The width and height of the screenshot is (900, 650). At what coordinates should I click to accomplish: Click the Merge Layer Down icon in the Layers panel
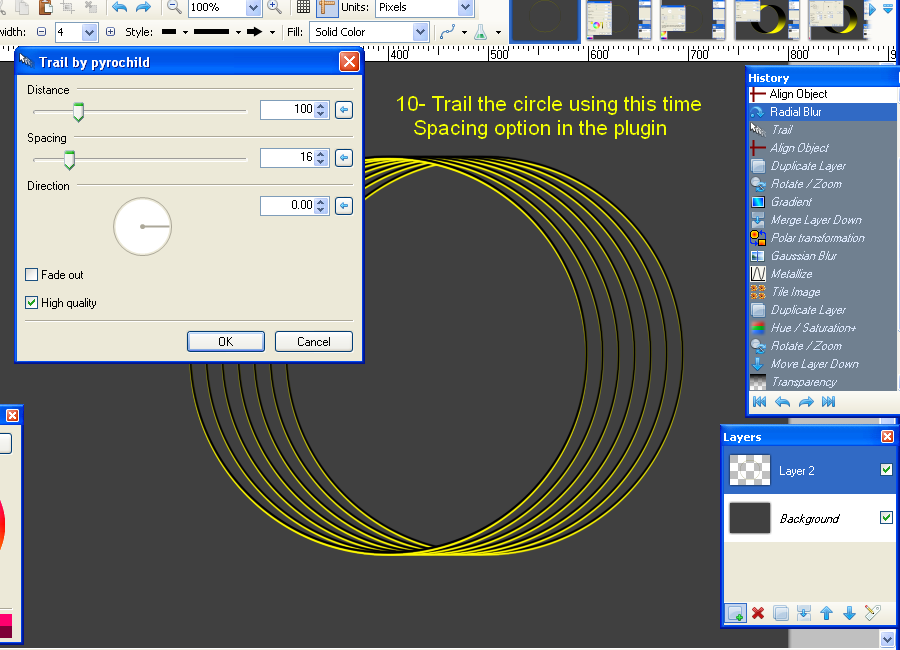coord(804,613)
